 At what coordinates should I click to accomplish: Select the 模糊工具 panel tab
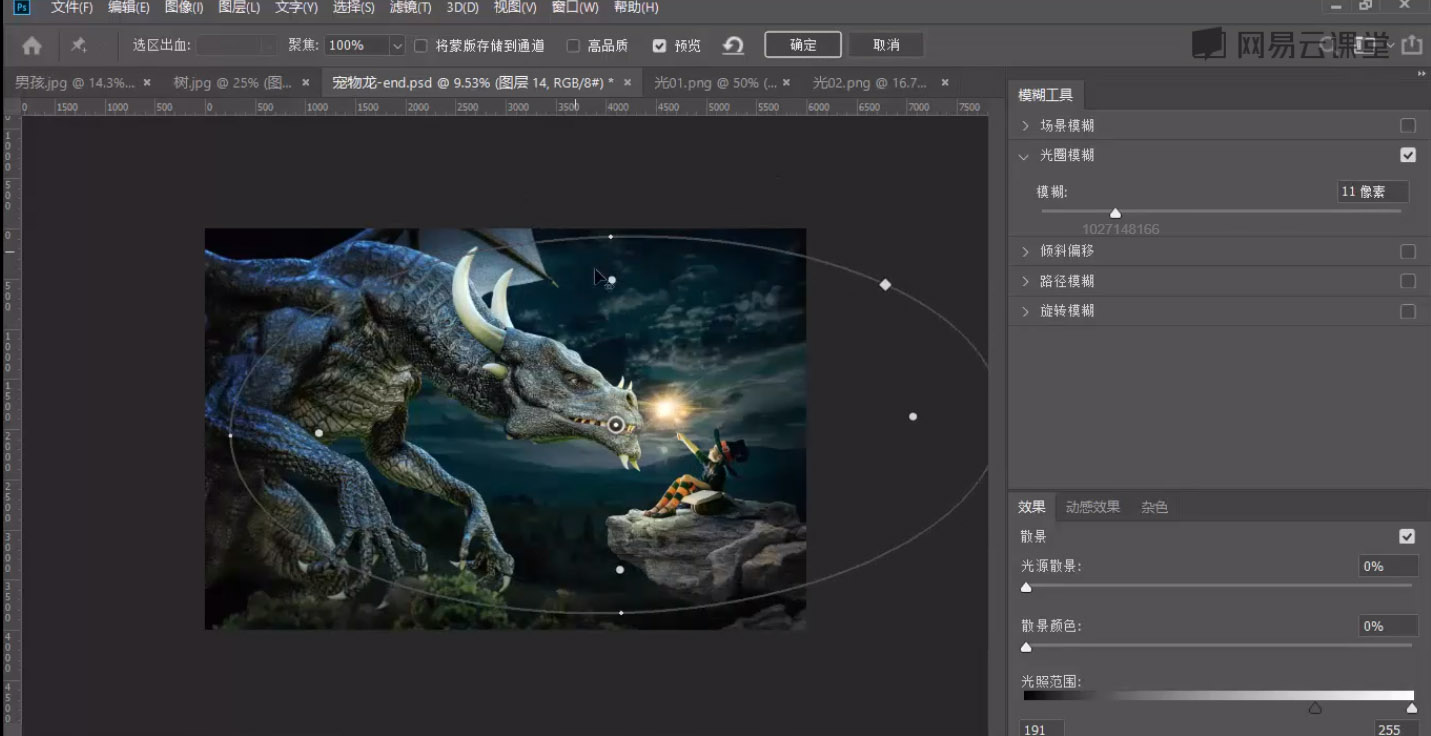point(1045,95)
